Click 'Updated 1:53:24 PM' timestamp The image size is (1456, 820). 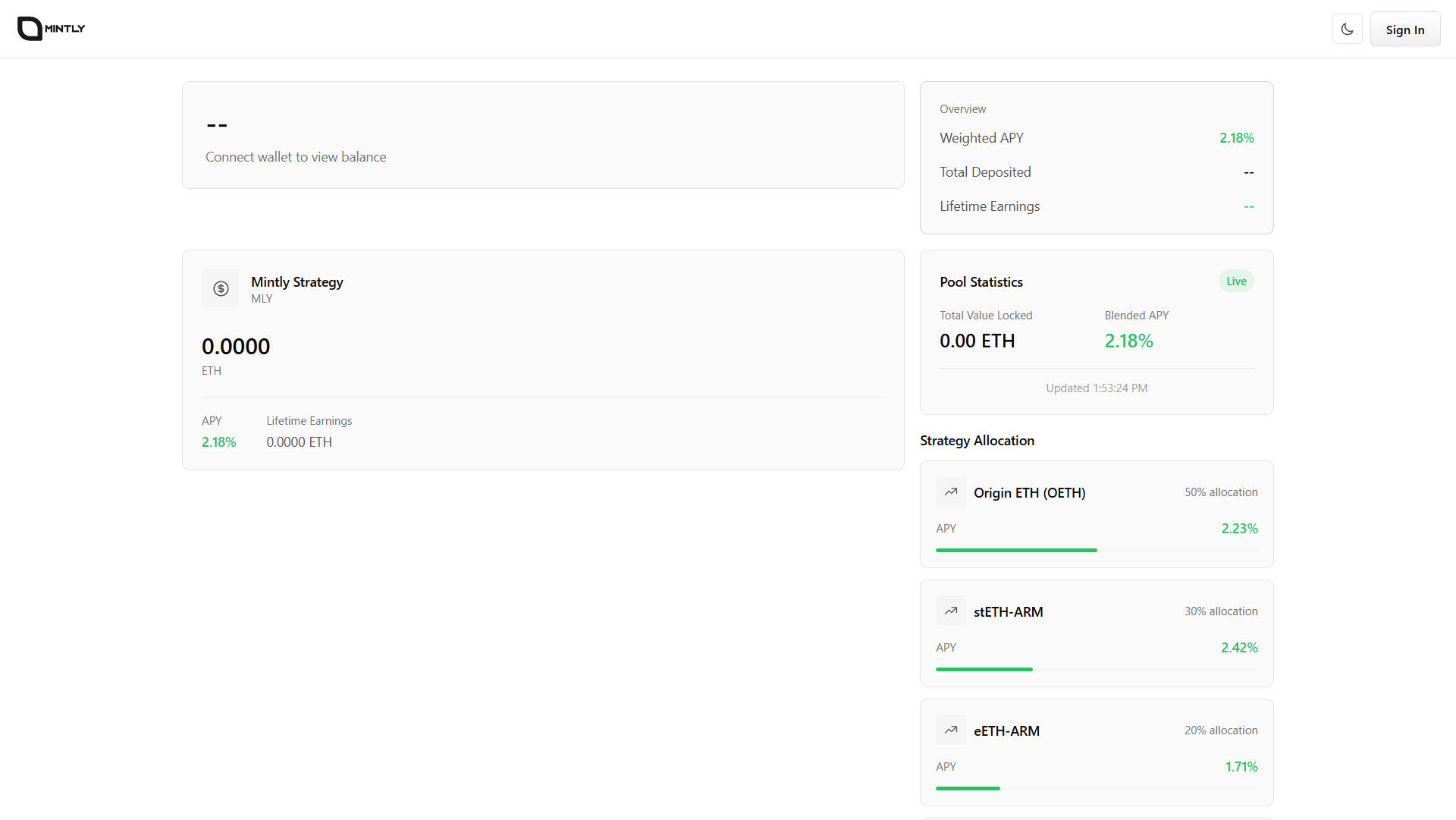pyautogui.click(x=1097, y=388)
